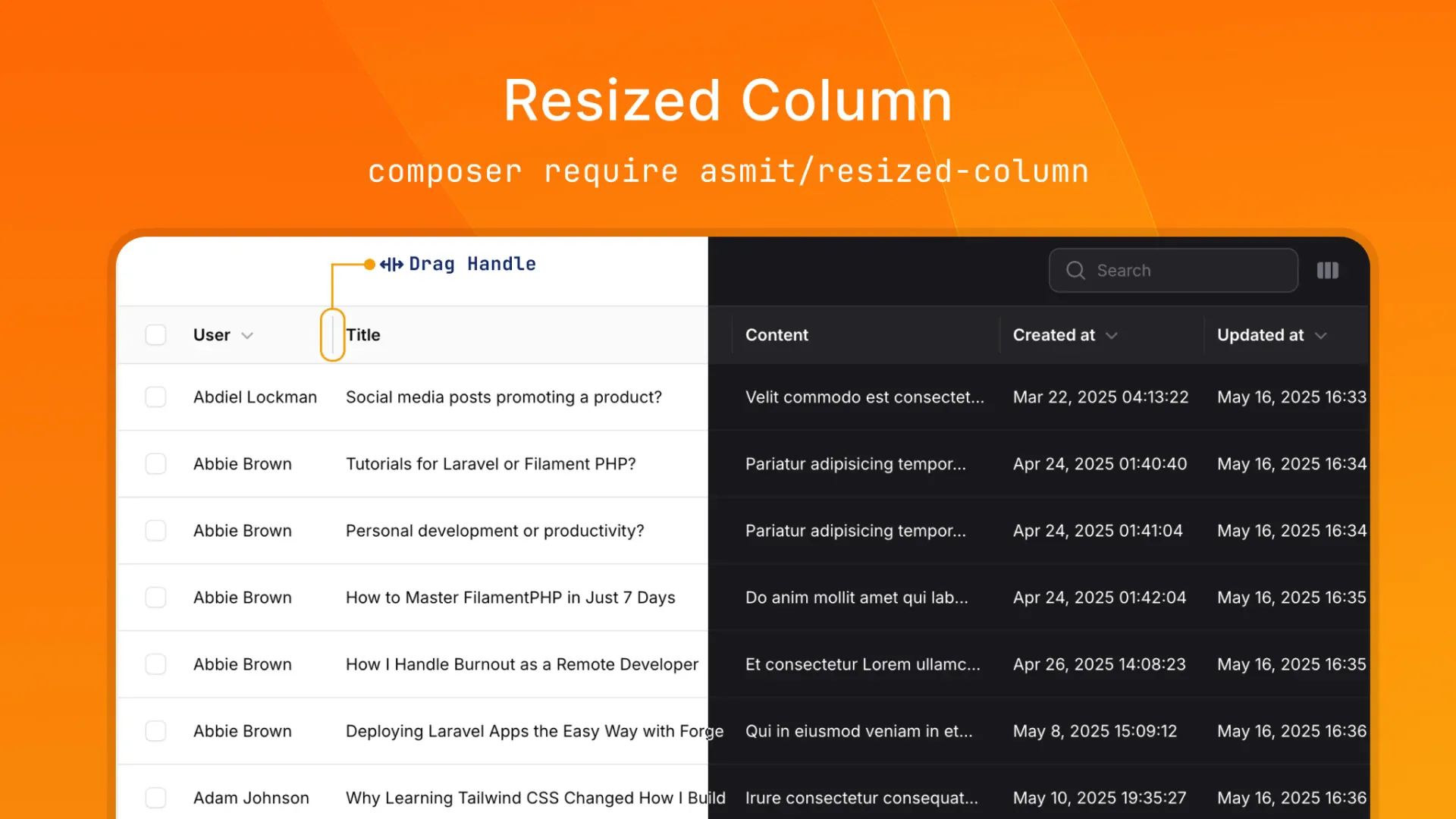Select the How to Master FilamentPHP row checkbox
The image size is (1456, 819).
pos(155,597)
